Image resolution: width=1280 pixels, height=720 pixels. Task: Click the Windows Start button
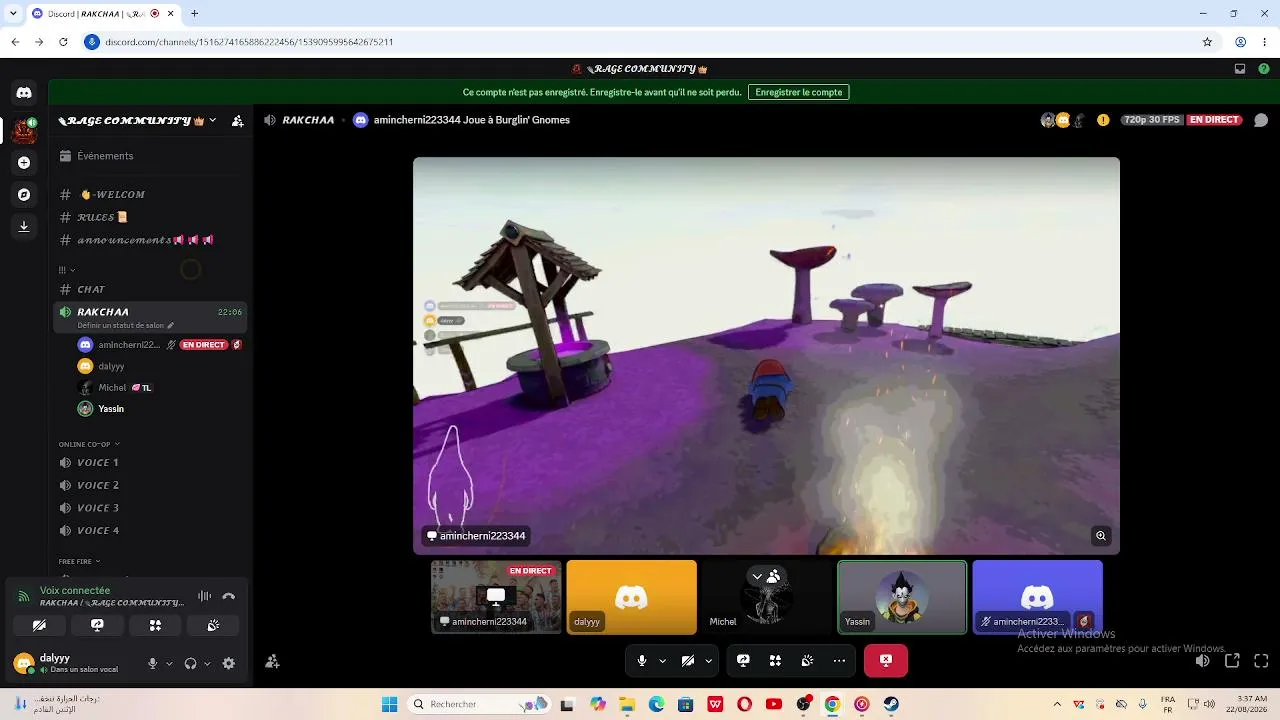pyautogui.click(x=390, y=704)
